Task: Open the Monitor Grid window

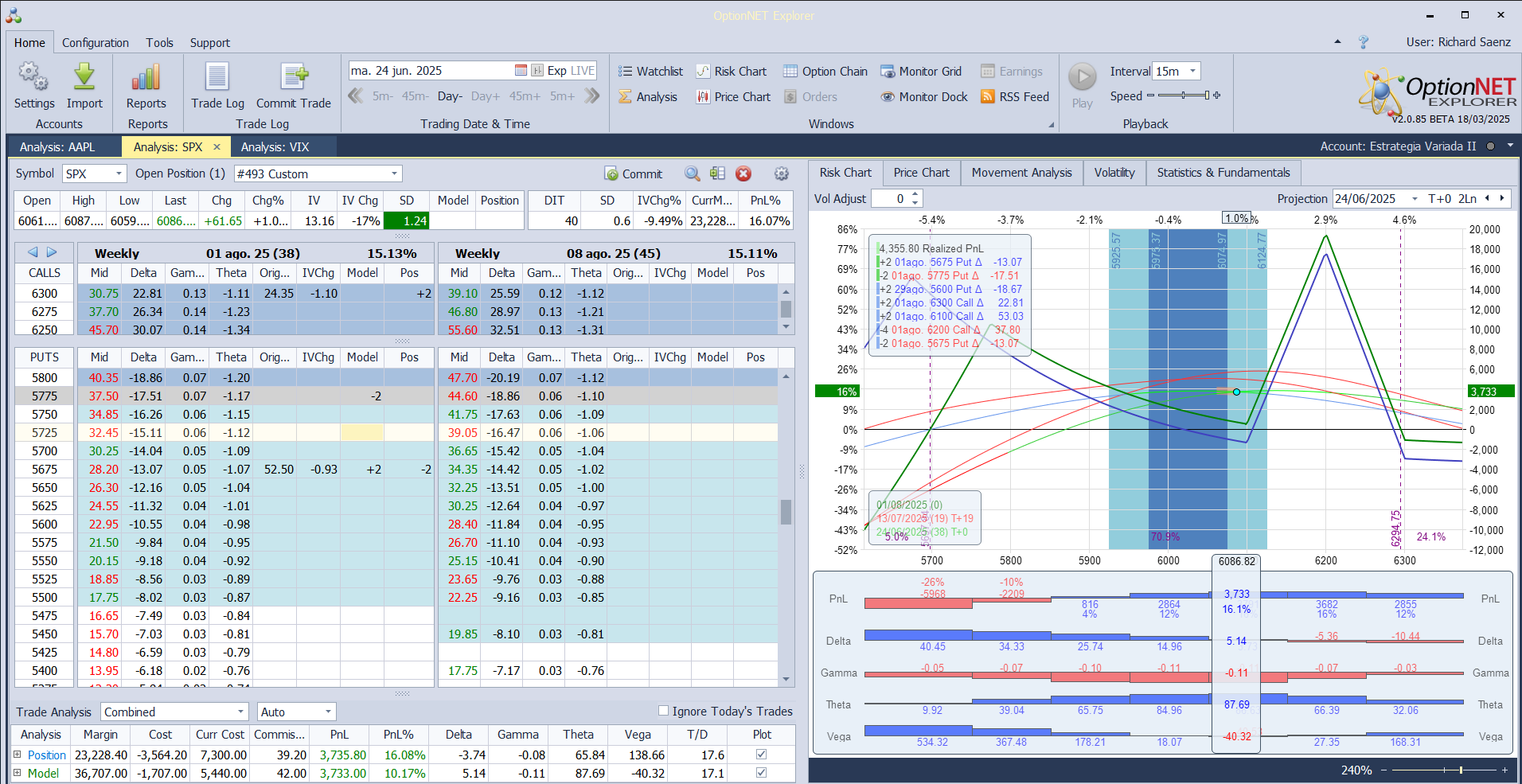Action: (921, 71)
